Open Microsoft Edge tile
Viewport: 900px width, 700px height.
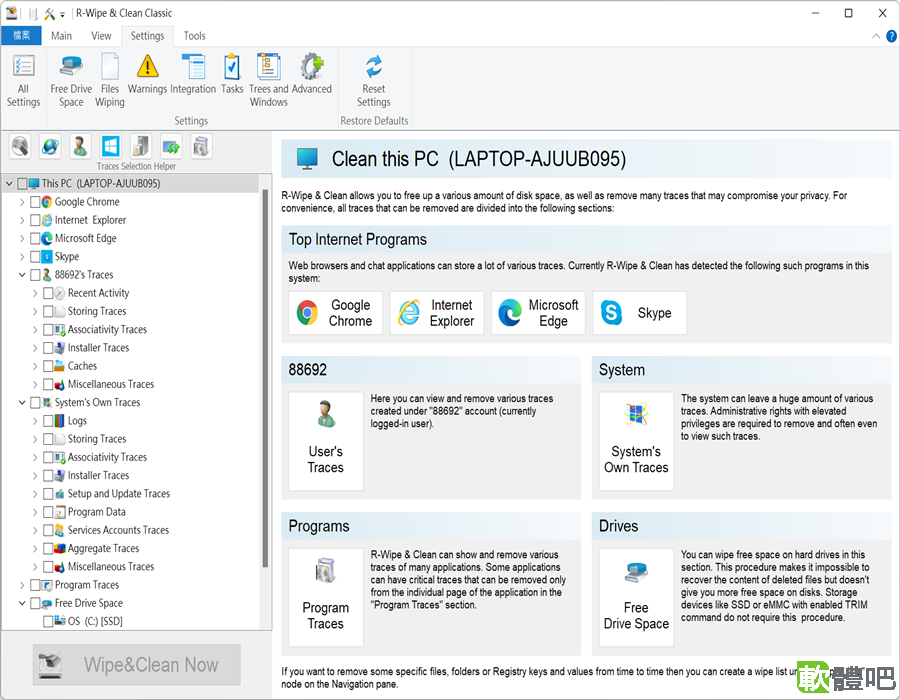coord(538,313)
